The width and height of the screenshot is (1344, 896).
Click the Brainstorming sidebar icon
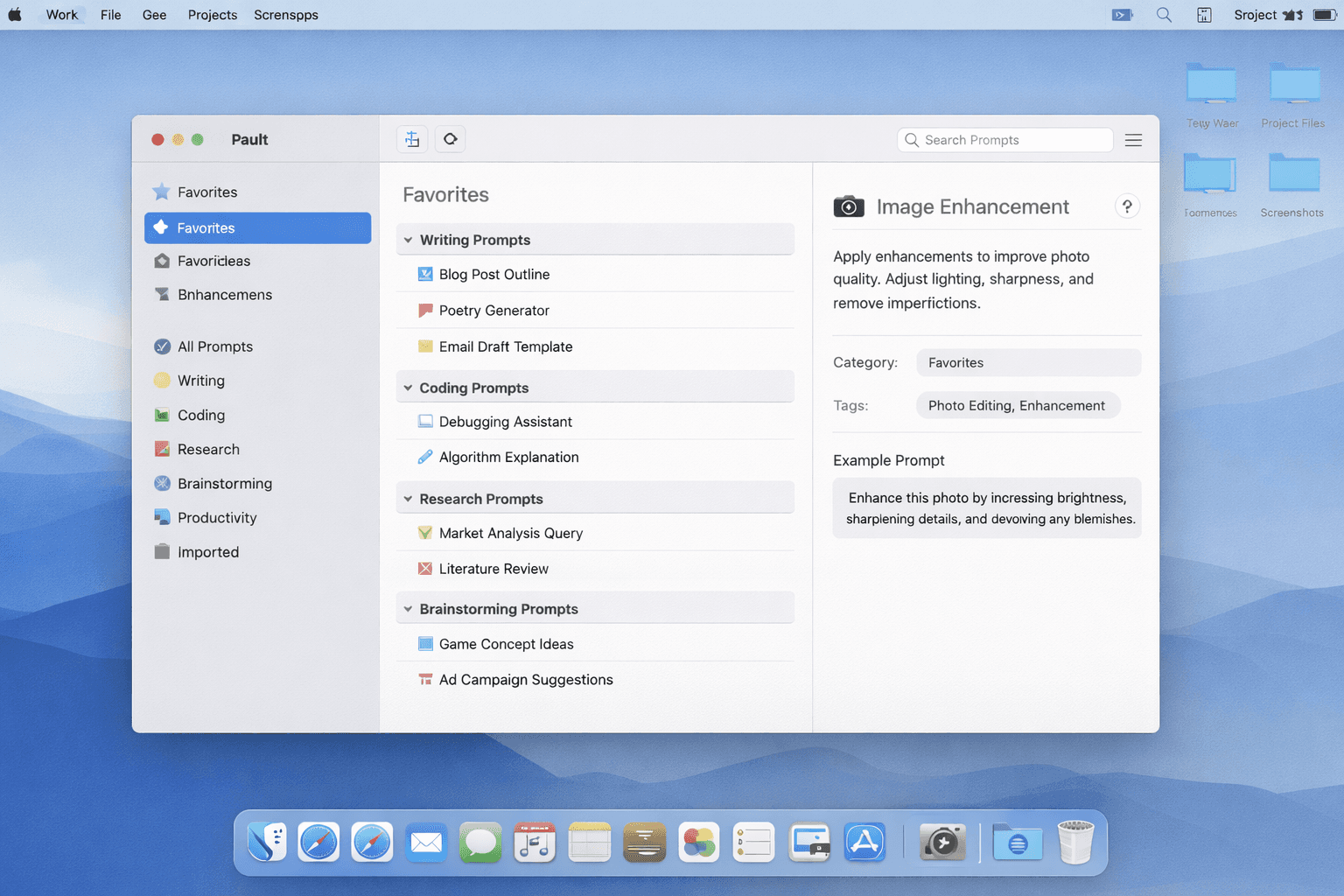tap(162, 483)
